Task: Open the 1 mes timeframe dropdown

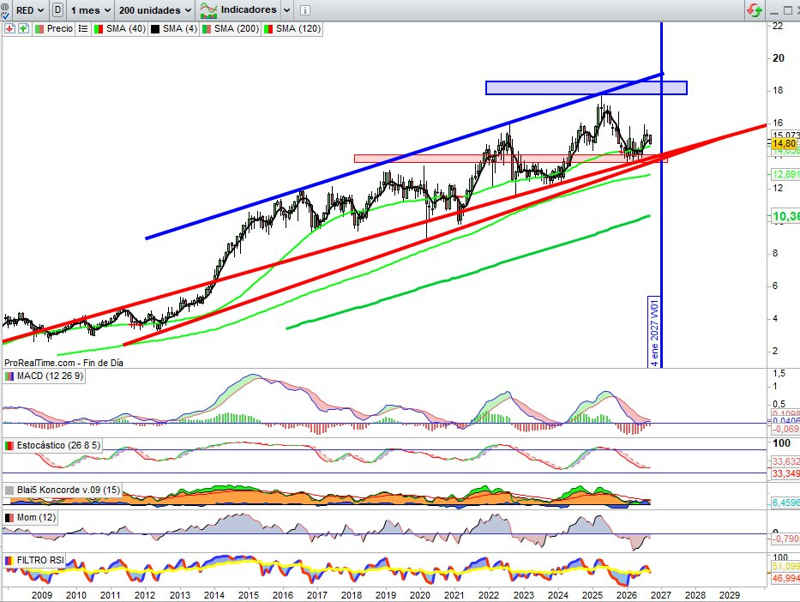Action: [x=90, y=10]
